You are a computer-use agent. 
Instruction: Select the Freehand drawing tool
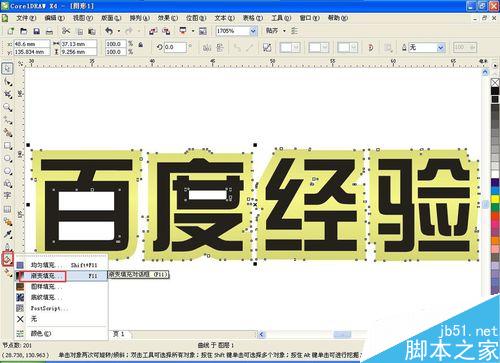coord(8,120)
